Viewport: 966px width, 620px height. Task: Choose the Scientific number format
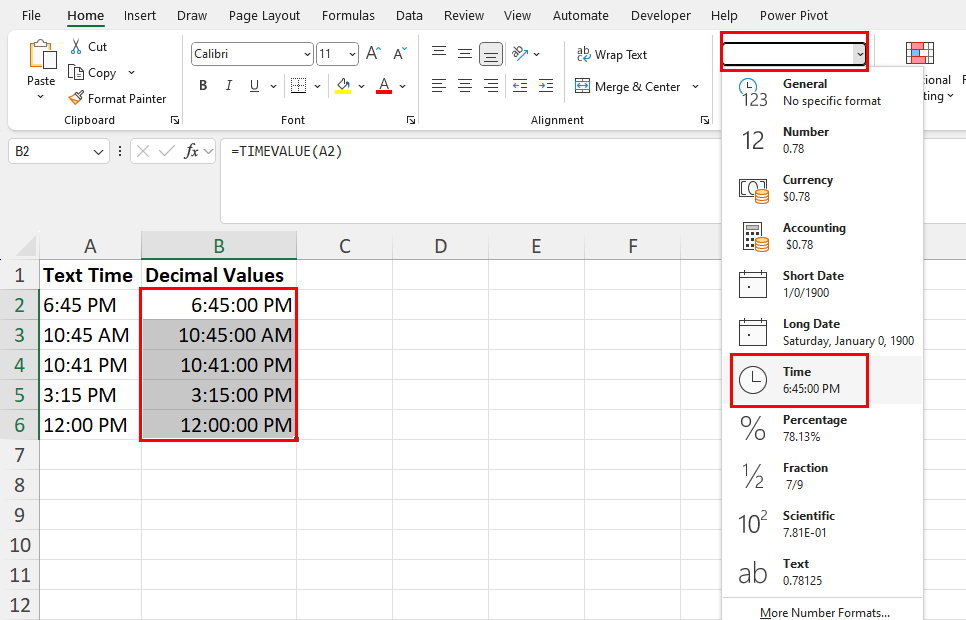tap(822, 524)
